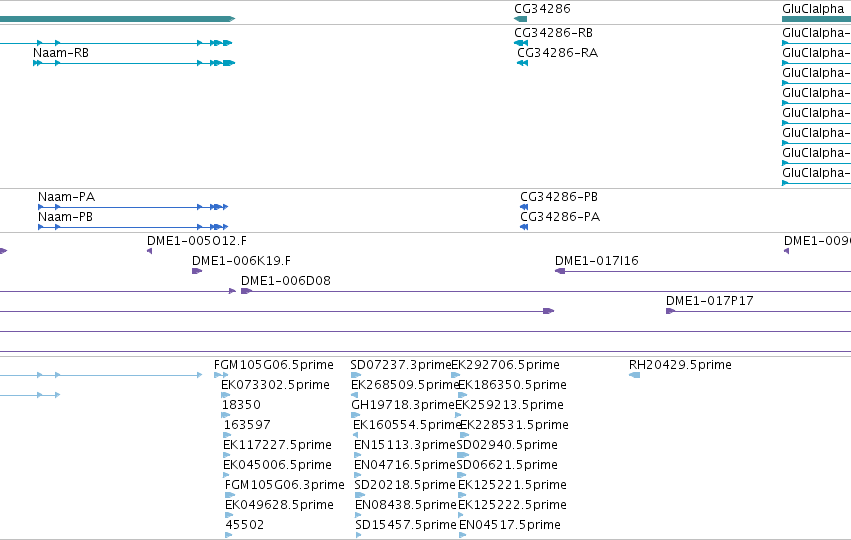Select the DME1-017I16 clone arrow
This screenshot has height=540, width=851.
(x=560, y=271)
